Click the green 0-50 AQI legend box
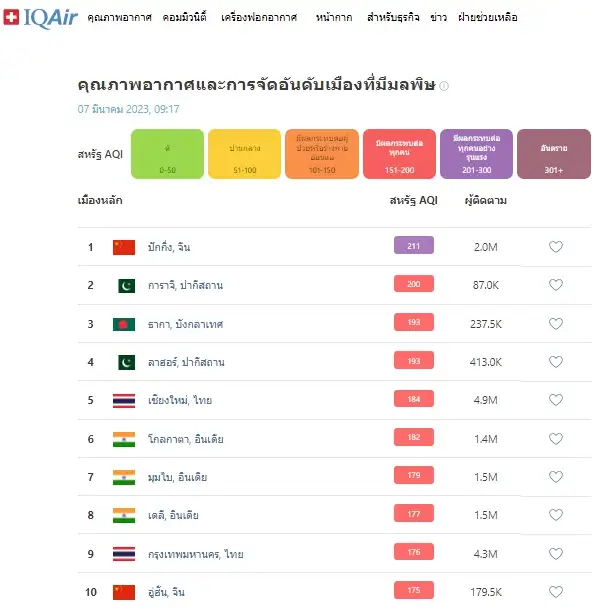 point(167,154)
